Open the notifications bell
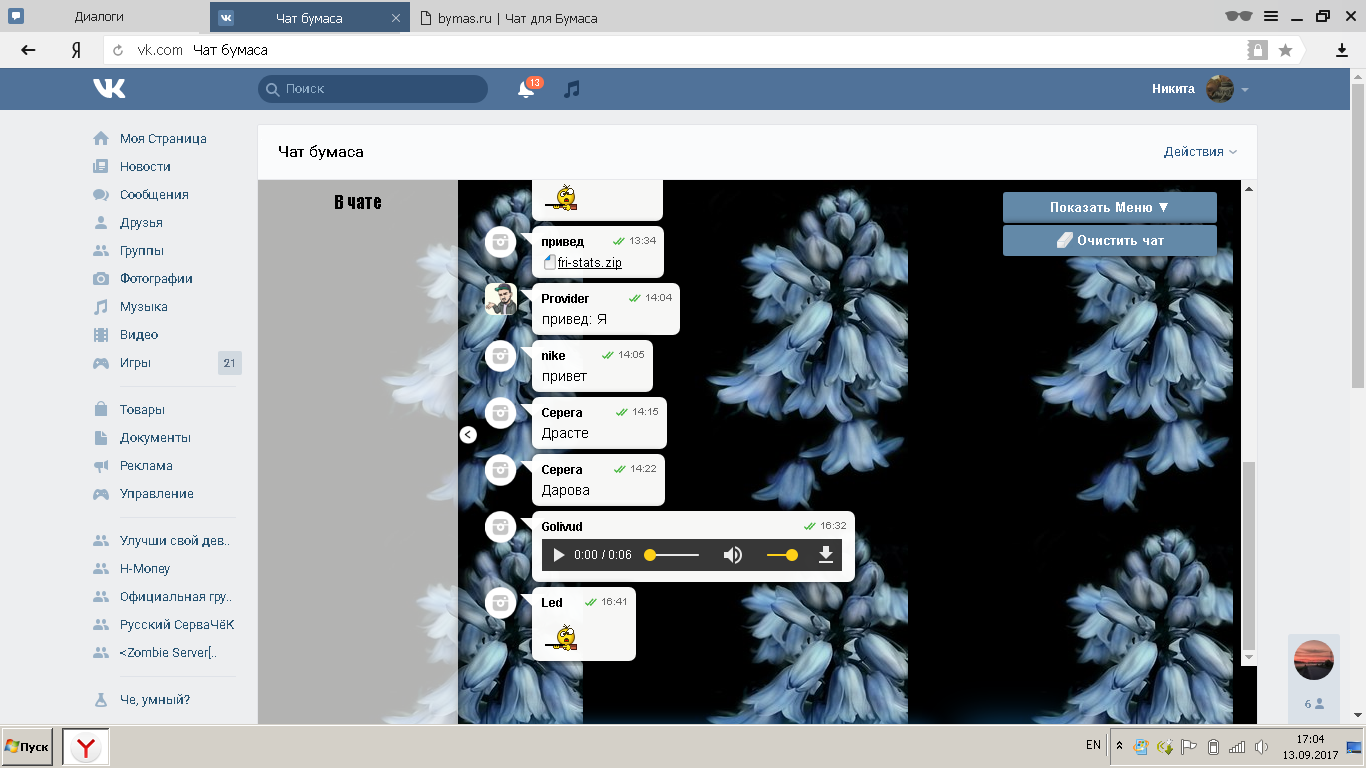This screenshot has height=768, width=1366. (x=526, y=90)
